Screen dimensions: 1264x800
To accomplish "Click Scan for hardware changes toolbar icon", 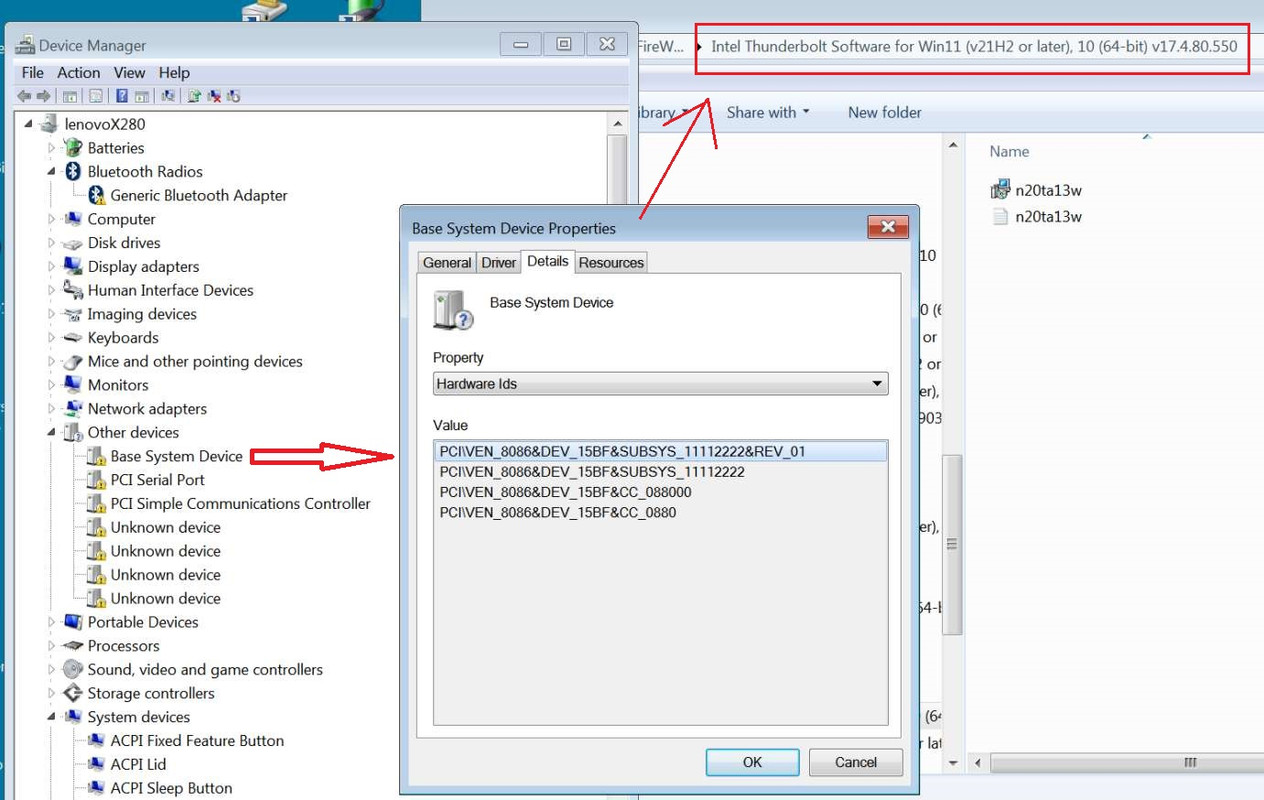I will 168,96.
